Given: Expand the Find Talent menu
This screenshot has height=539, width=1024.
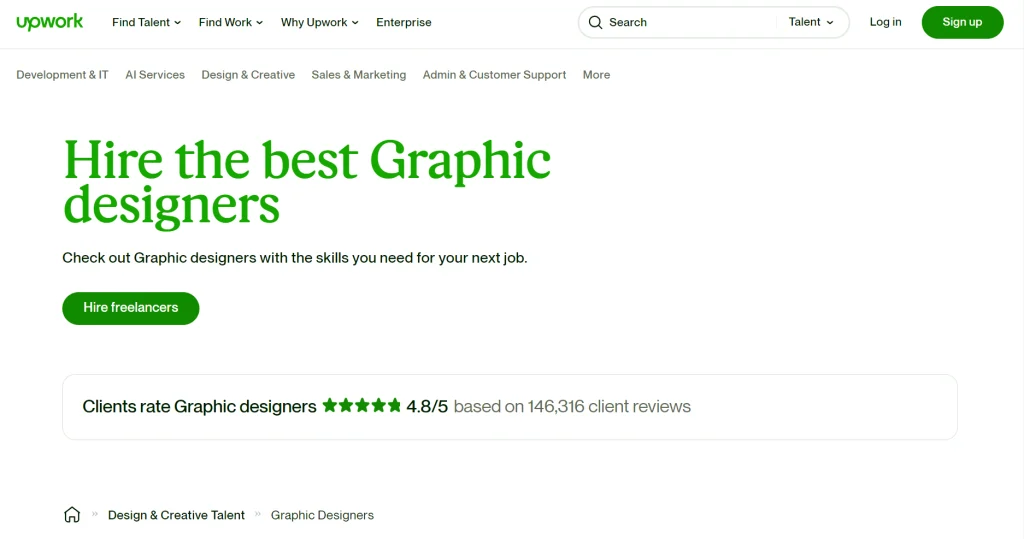Looking at the screenshot, I should tap(146, 22).
